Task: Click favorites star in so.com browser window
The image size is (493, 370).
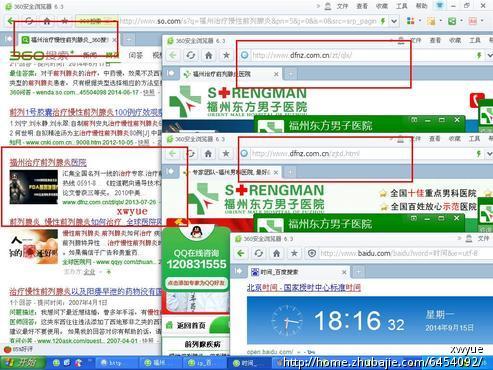Action: point(65,21)
